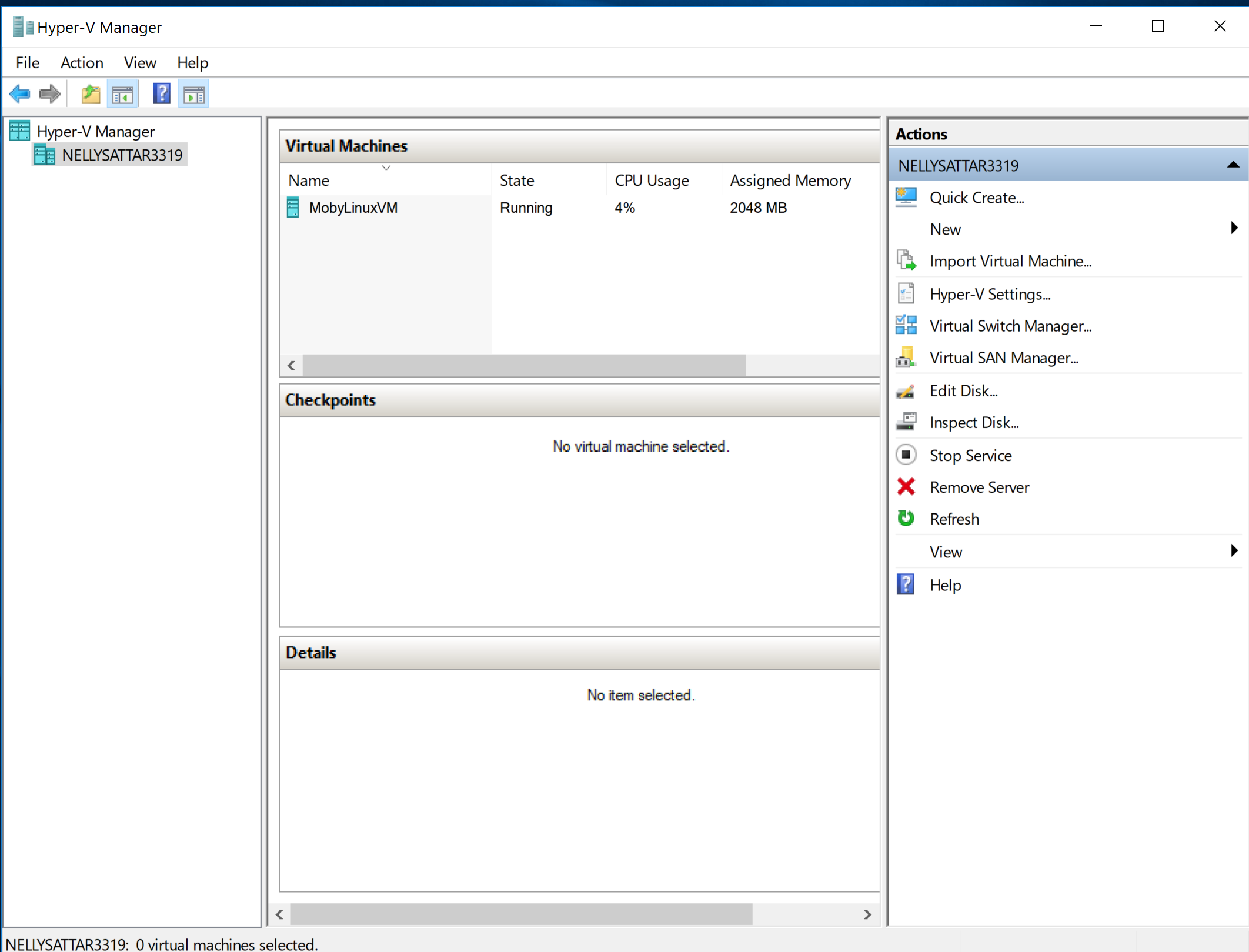Click the Stop Service circle icon
This screenshot has height=952, width=1249.
coord(906,455)
